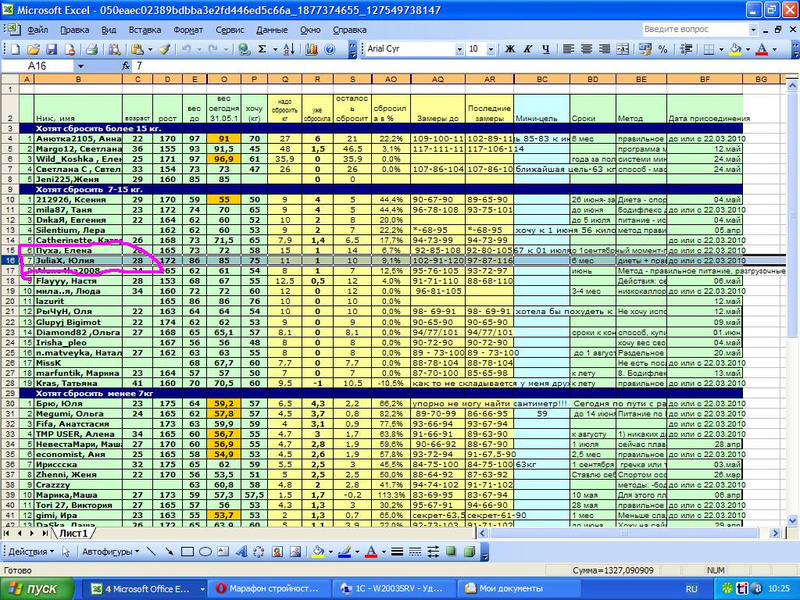
Task: Select the Format Painter brush icon
Action: pos(163,48)
